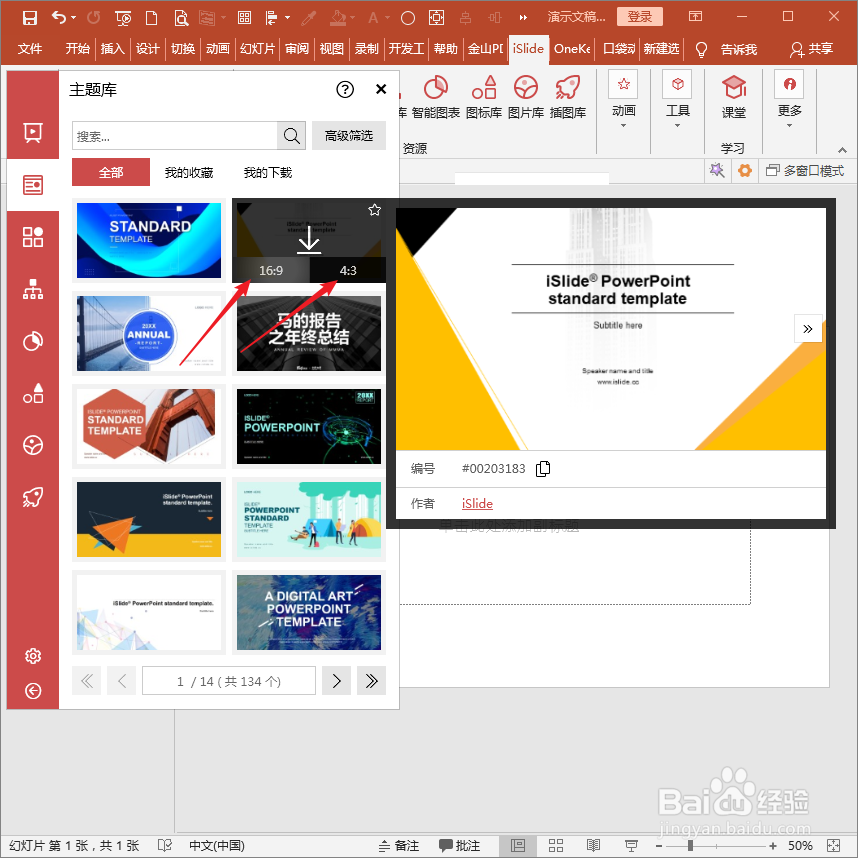Open iSlide settings gear in sidebar
Viewport: 858px width, 858px height.
click(x=33, y=656)
